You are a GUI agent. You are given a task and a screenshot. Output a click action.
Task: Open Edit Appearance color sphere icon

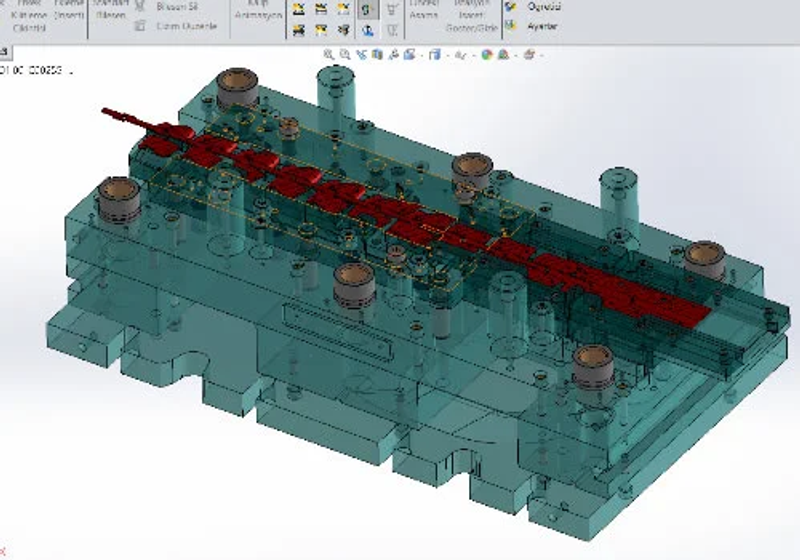pyautogui.click(x=487, y=54)
